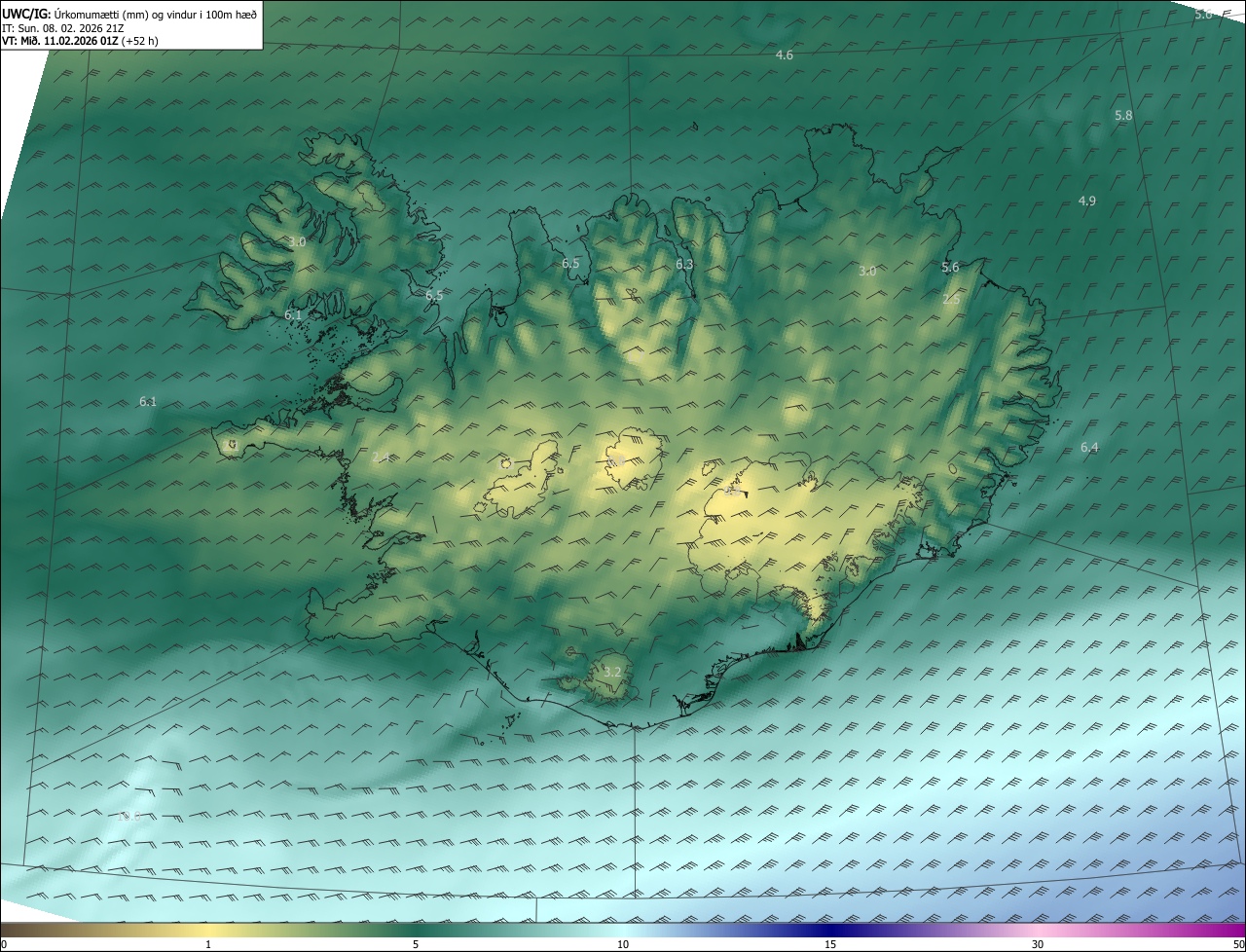Click the 3.2 value label on the southern glacier
1246x952 pixels.
tap(612, 673)
